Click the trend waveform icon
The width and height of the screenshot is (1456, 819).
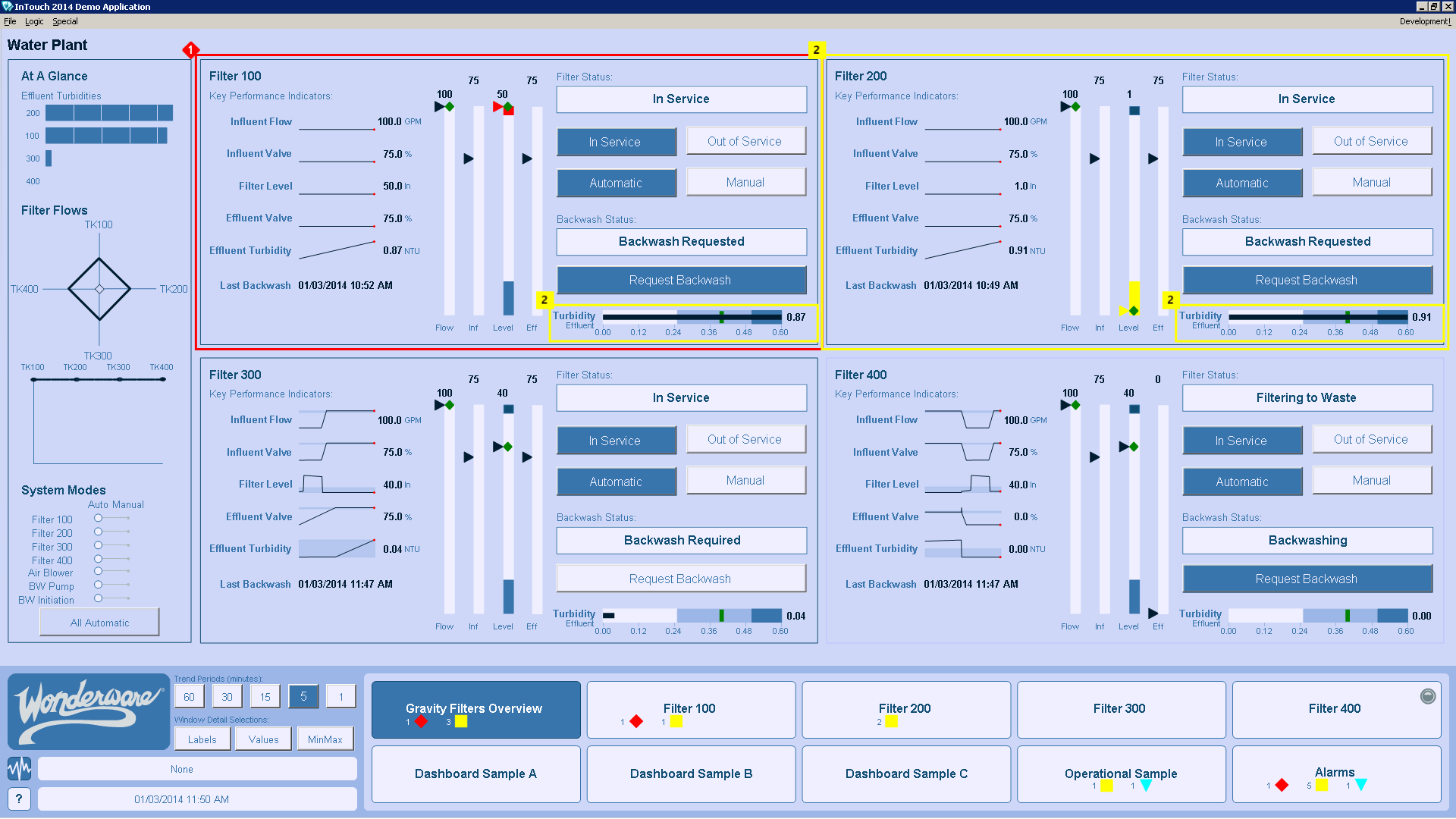(x=19, y=769)
